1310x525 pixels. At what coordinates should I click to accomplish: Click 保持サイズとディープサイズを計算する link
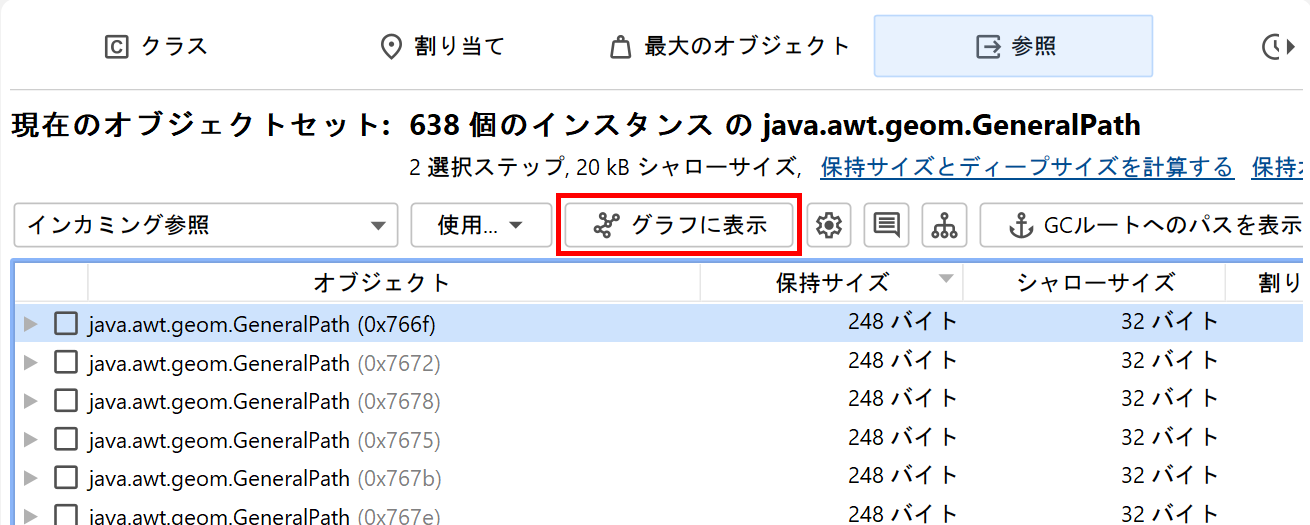point(1027,167)
